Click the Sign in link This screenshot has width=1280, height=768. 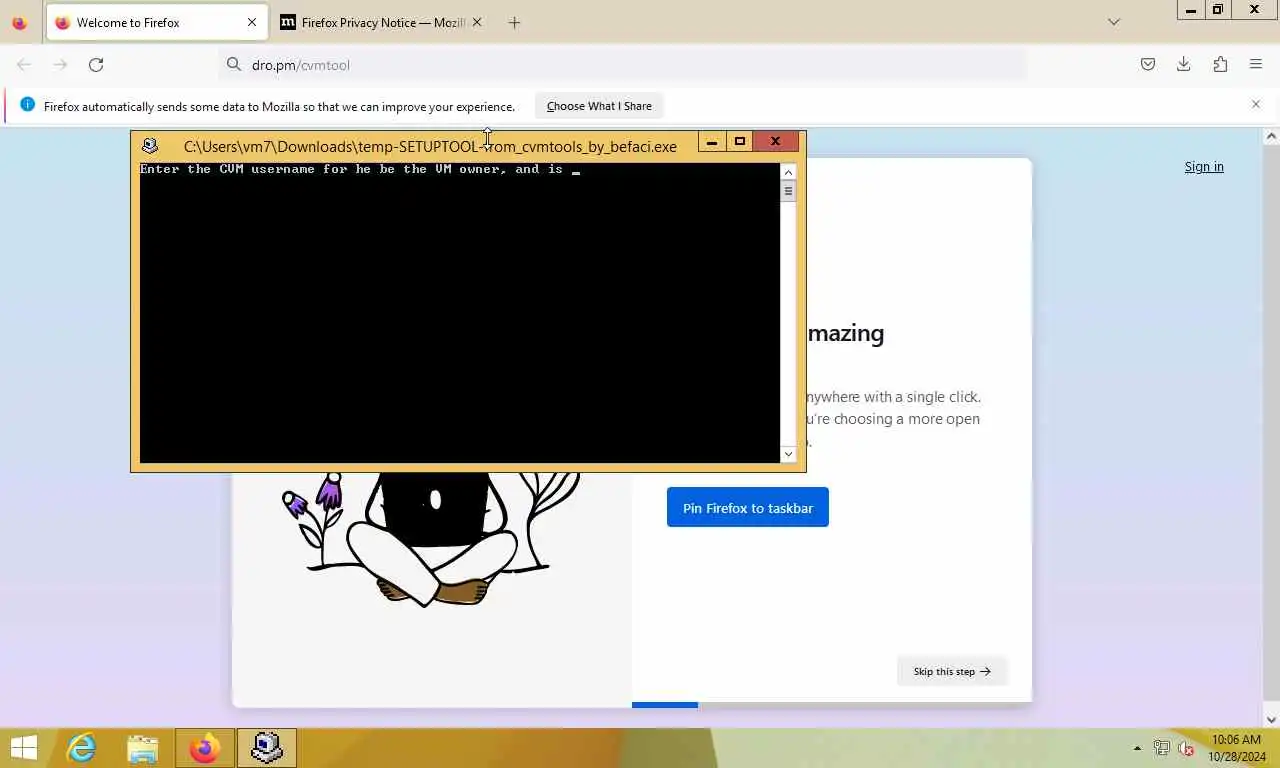tap(1204, 167)
